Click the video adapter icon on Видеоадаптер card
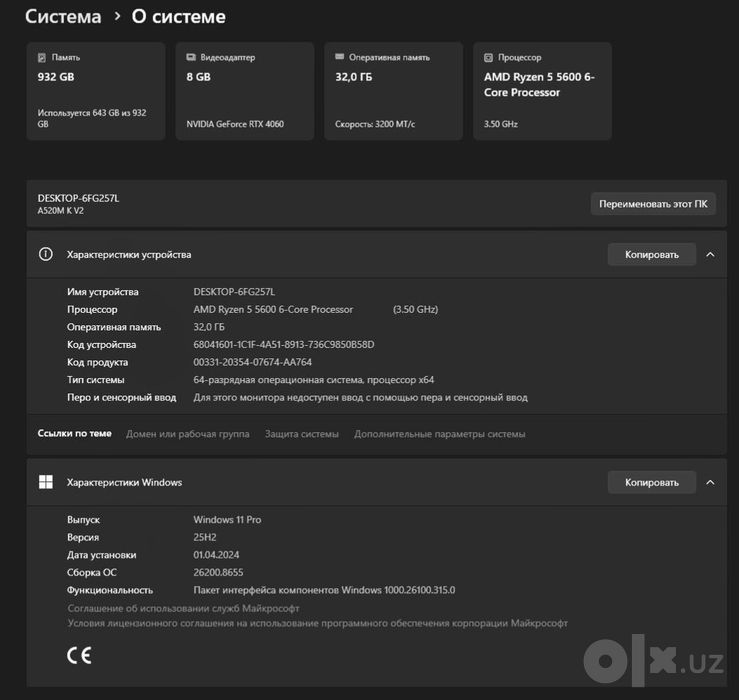The width and height of the screenshot is (739, 700). (x=191, y=57)
